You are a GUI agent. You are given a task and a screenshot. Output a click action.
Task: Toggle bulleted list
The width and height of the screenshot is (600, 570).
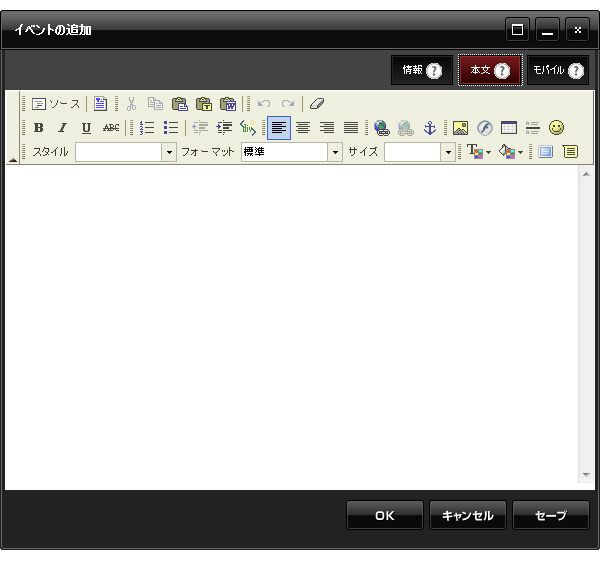point(171,128)
